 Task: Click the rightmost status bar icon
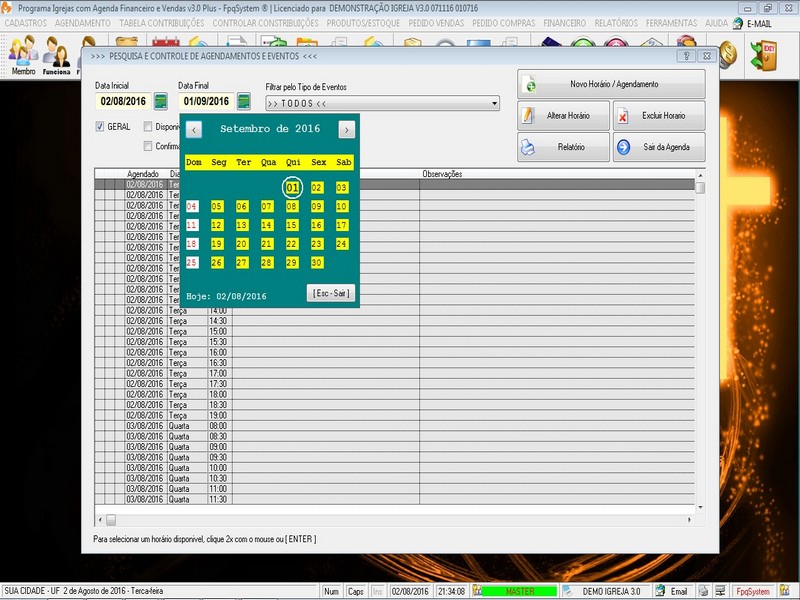coord(785,591)
